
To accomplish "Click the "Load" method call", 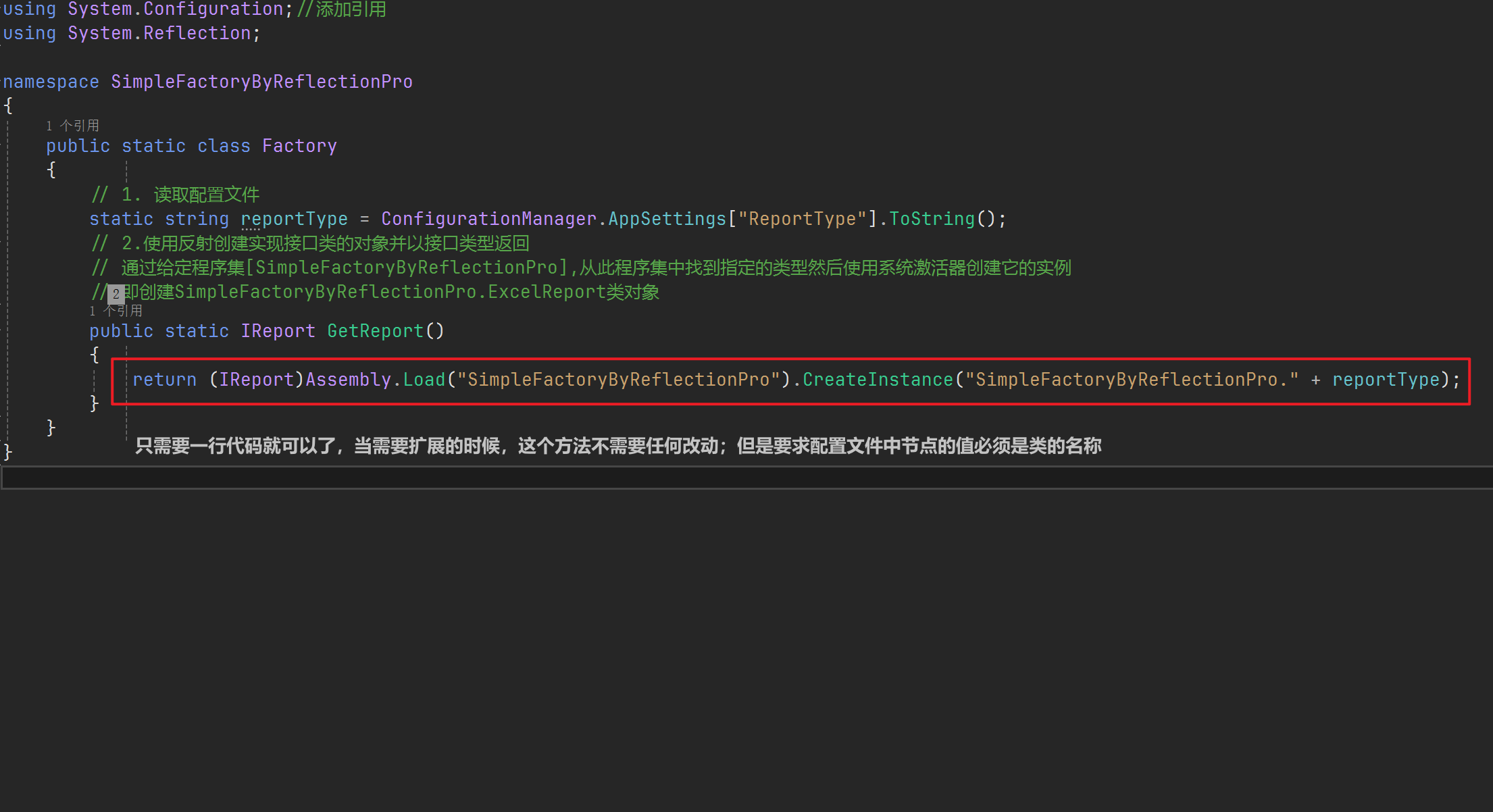I will (424, 380).
